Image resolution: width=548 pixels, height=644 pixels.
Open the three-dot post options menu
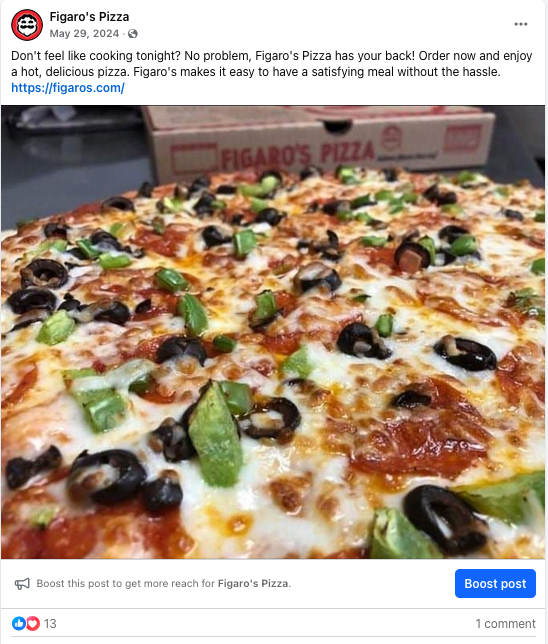[520, 24]
